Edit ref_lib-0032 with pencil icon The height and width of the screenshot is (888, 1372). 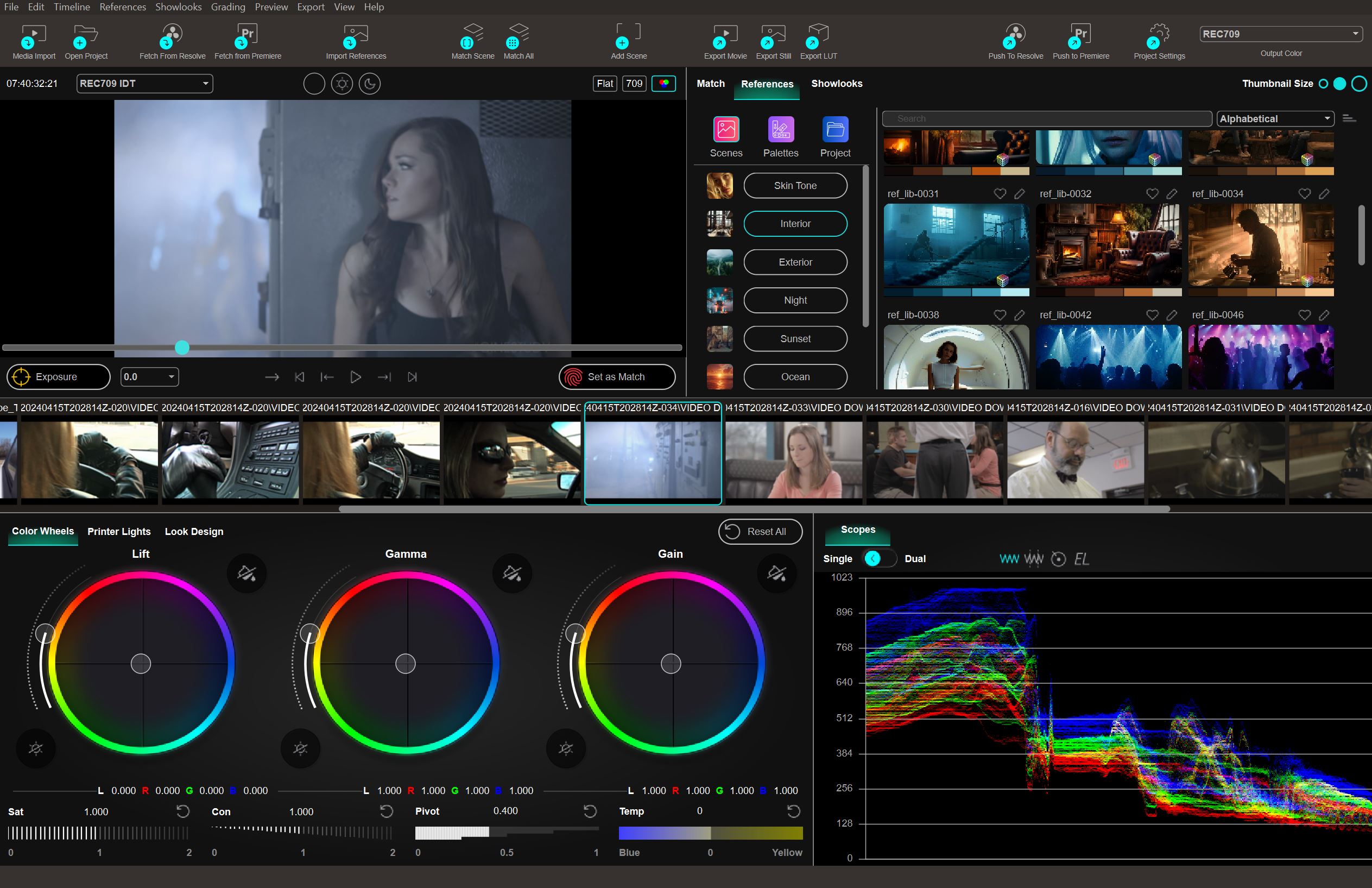coord(1172,194)
